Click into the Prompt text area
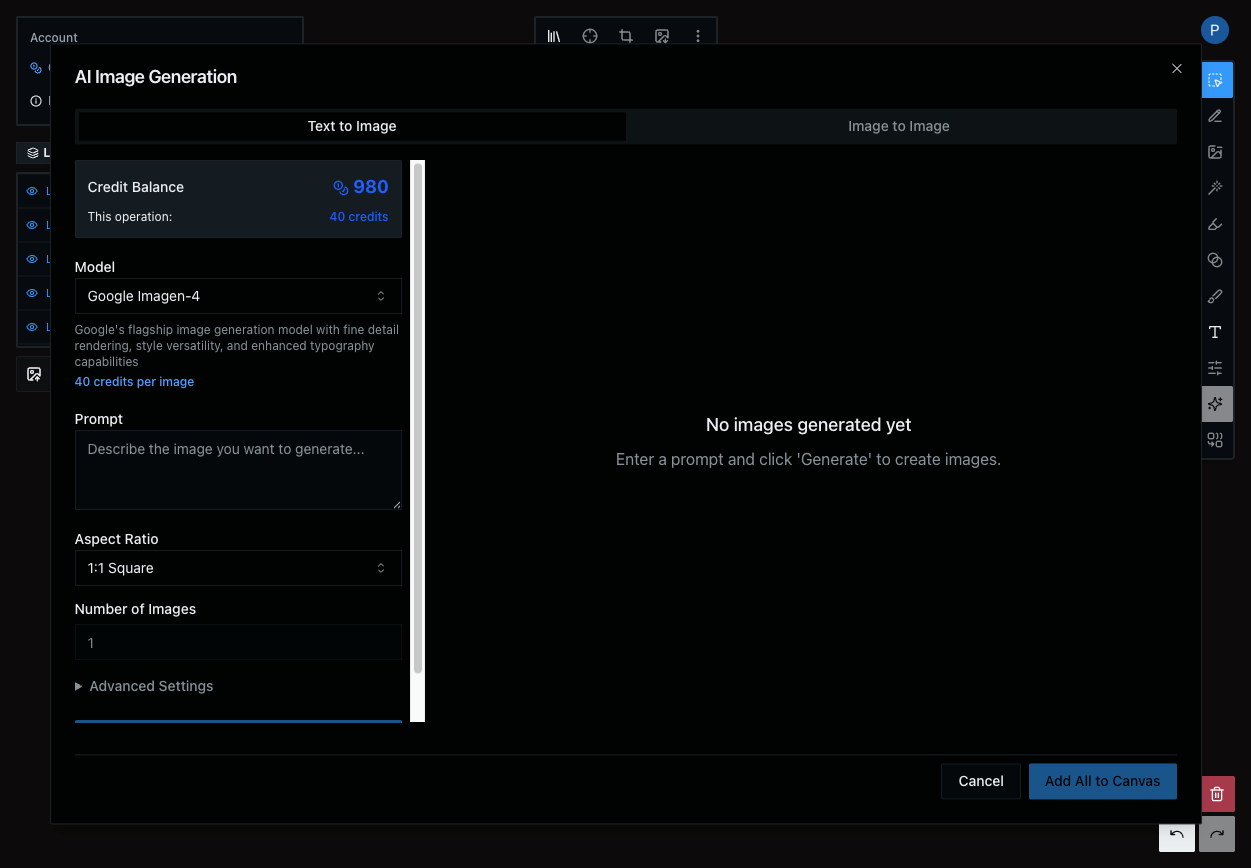This screenshot has width=1251, height=868. click(x=238, y=470)
